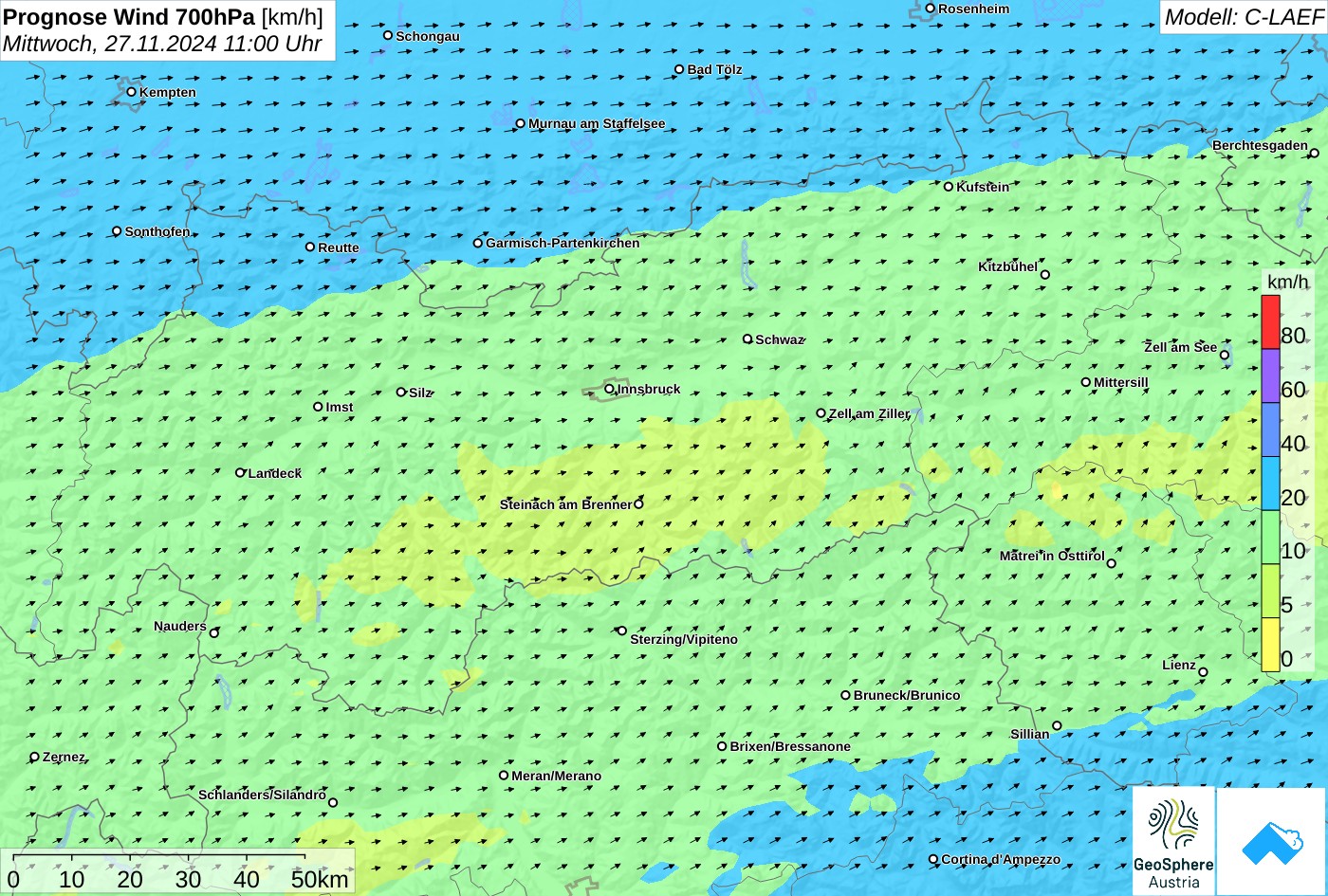Click the light blue 20–40 legend swatch

1270,485
